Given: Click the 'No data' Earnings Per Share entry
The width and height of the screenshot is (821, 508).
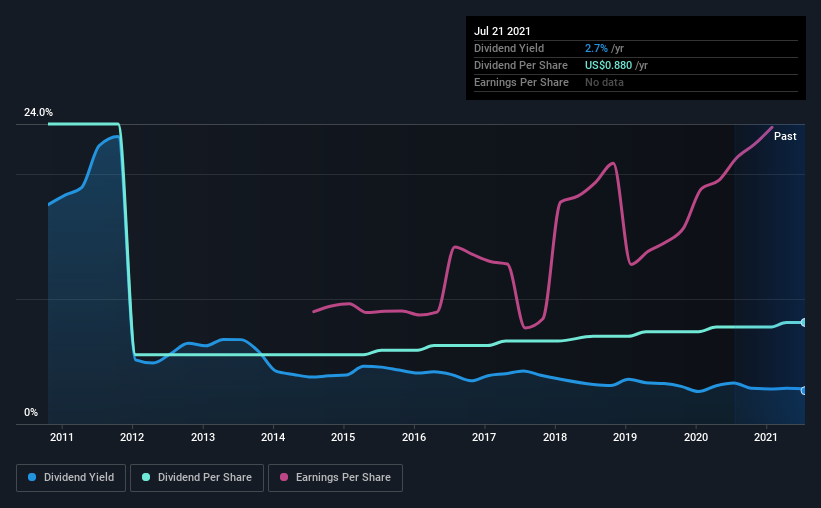Looking at the screenshot, I should (x=604, y=82).
